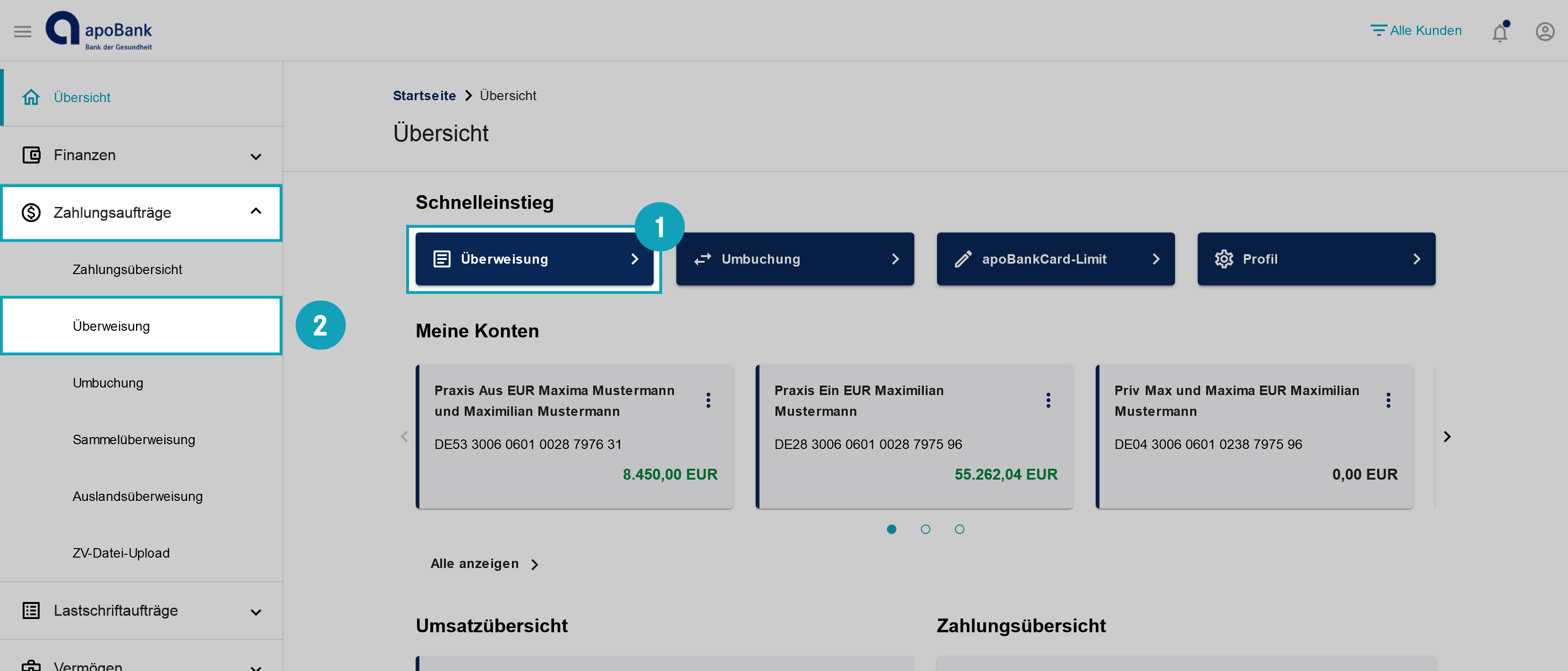
Task: Click the Zahlungsaufträge dollar icon
Action: (31, 213)
